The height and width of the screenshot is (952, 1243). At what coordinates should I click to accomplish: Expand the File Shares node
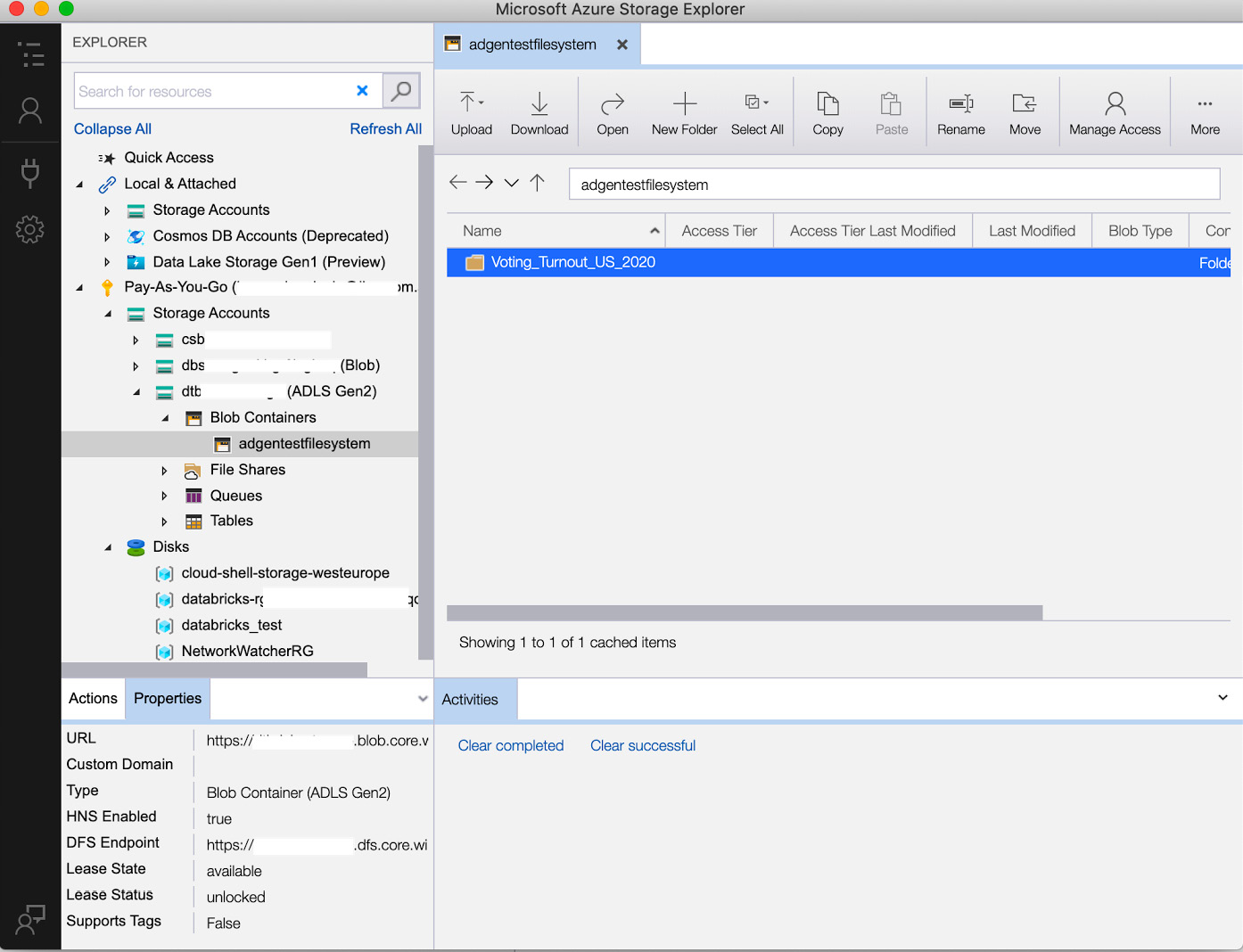[x=164, y=471]
